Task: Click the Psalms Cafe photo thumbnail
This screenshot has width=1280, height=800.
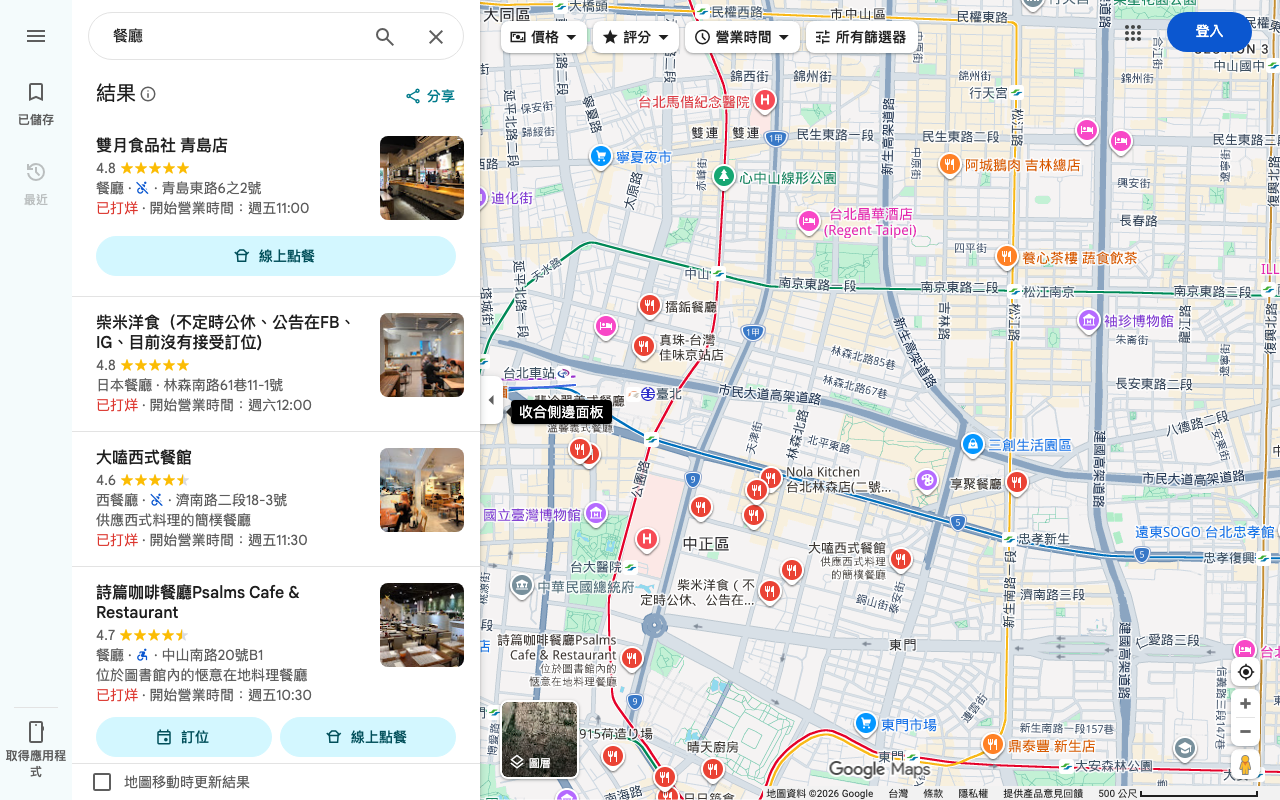Action: (422, 625)
